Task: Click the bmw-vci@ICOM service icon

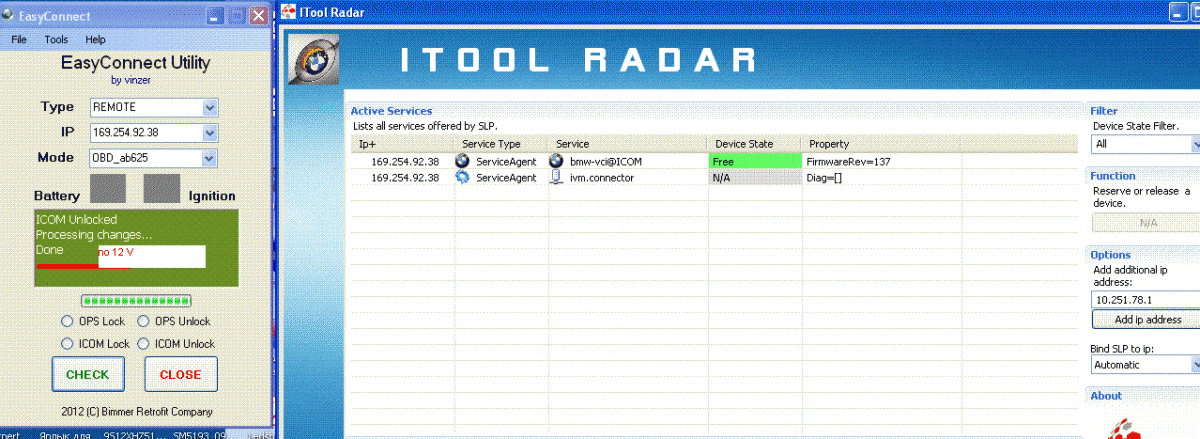Action: (556, 161)
